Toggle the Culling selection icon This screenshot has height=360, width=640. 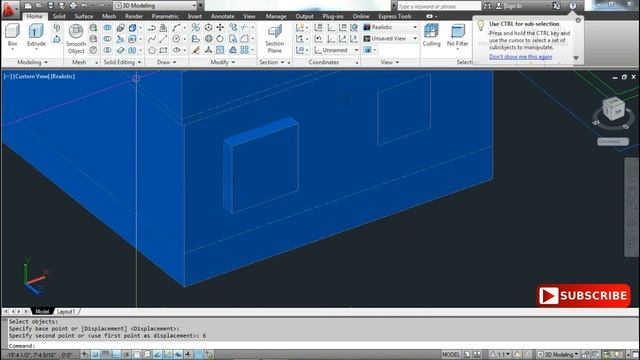431,35
